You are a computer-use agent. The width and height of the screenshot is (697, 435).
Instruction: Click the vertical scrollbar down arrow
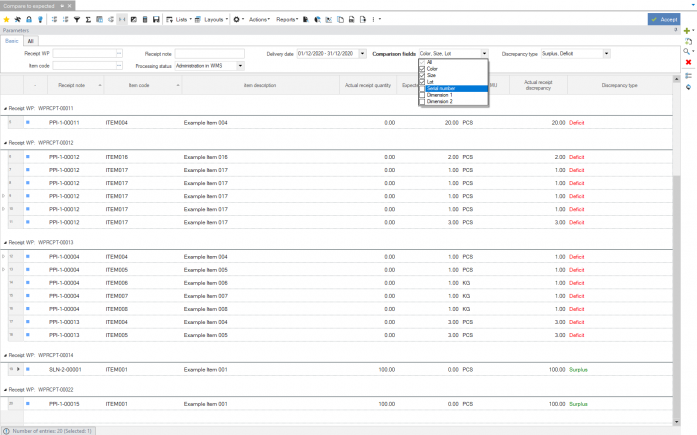tap(677, 422)
